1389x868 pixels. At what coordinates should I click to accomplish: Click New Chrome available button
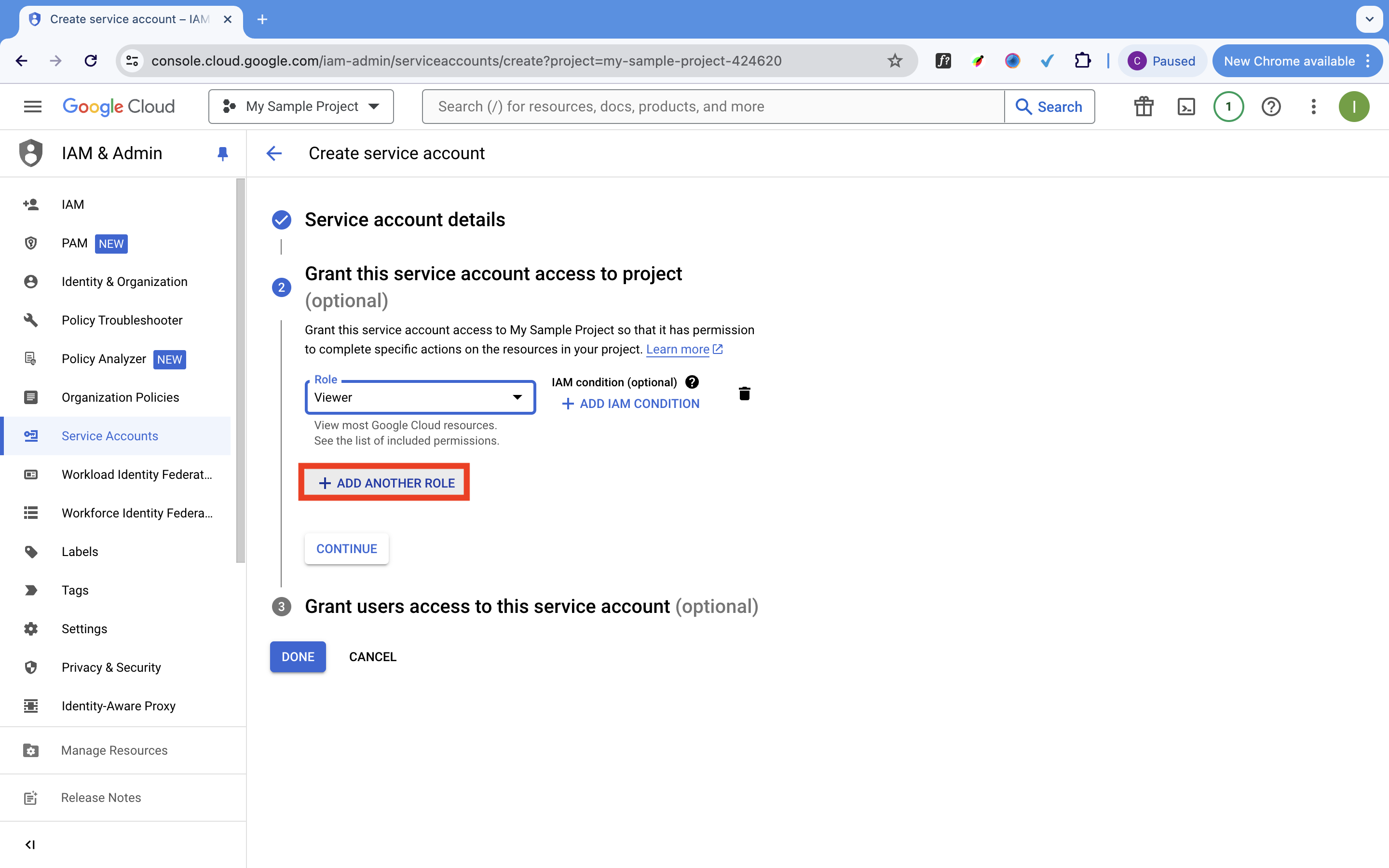[1296, 61]
